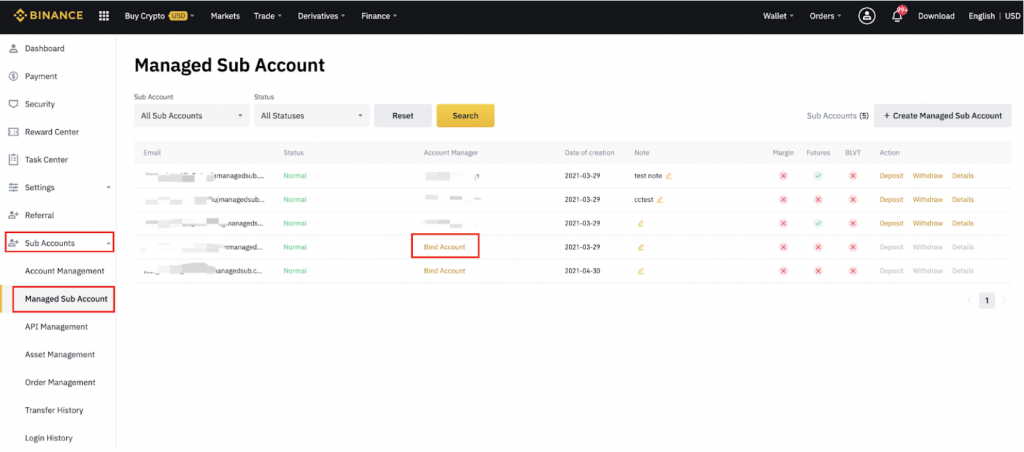
Task: Click Withdraw in the 'cctest' row
Action: 928,199
